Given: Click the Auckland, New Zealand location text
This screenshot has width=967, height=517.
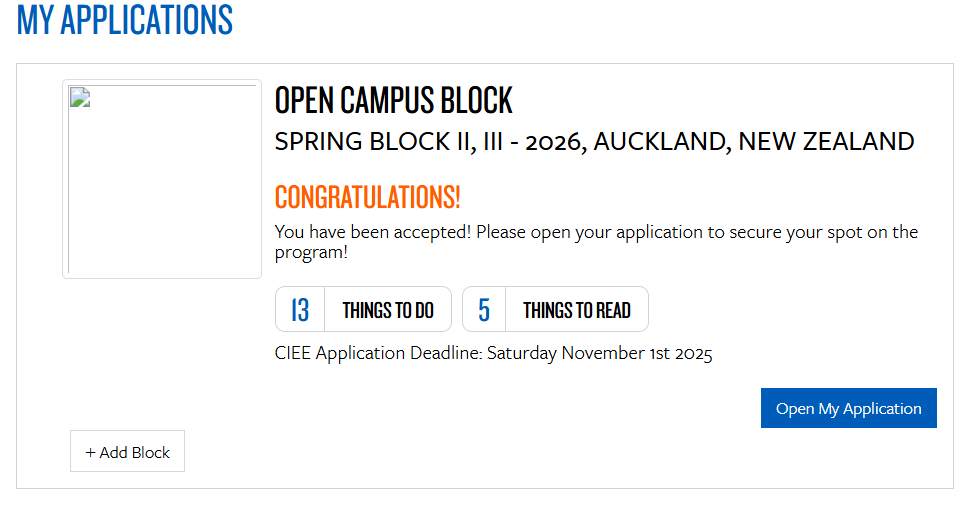Looking at the screenshot, I should click(x=754, y=142).
